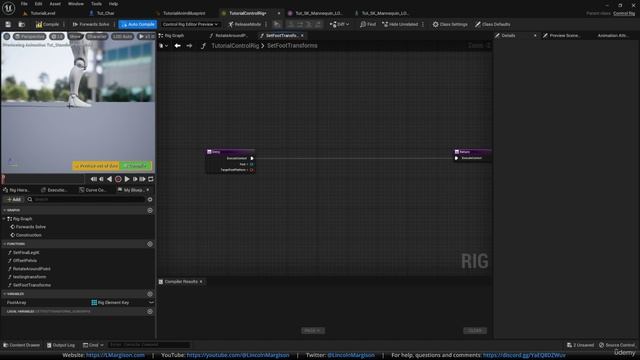Click the Forwards Solve toolbar button
Screen dimensions: 640x360
click(91, 24)
